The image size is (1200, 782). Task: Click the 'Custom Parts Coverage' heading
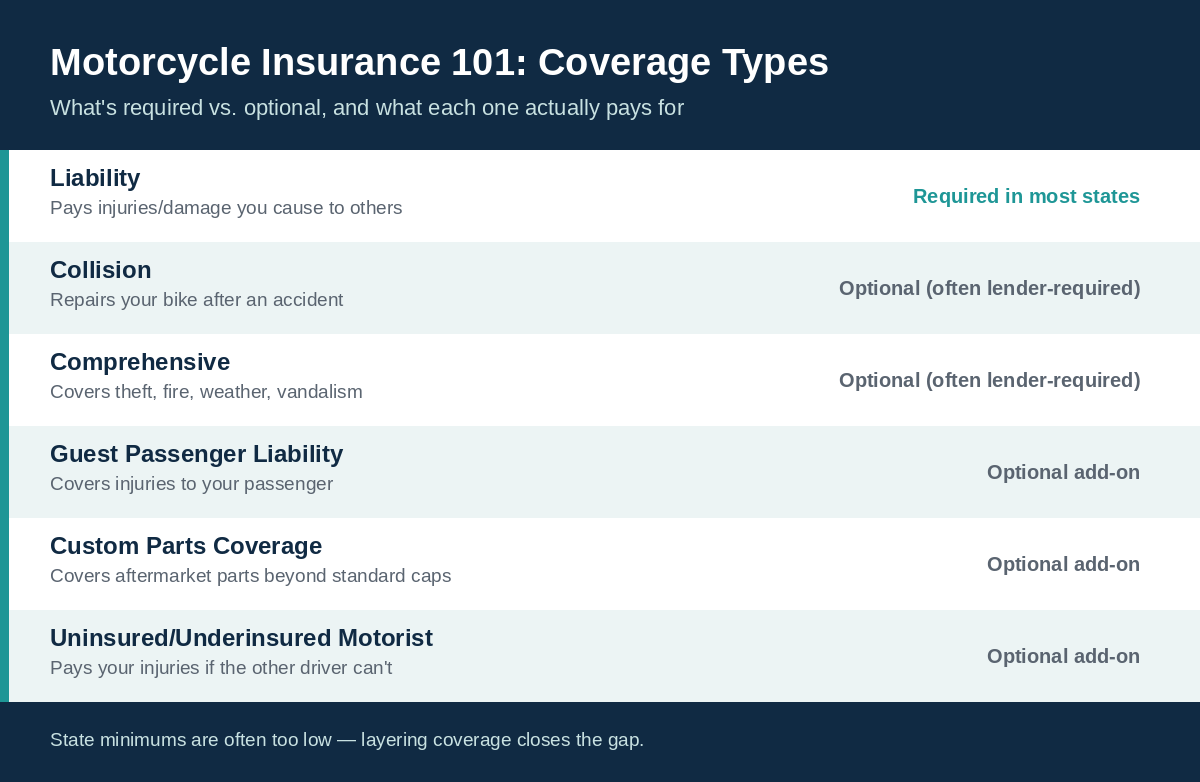[186, 546]
